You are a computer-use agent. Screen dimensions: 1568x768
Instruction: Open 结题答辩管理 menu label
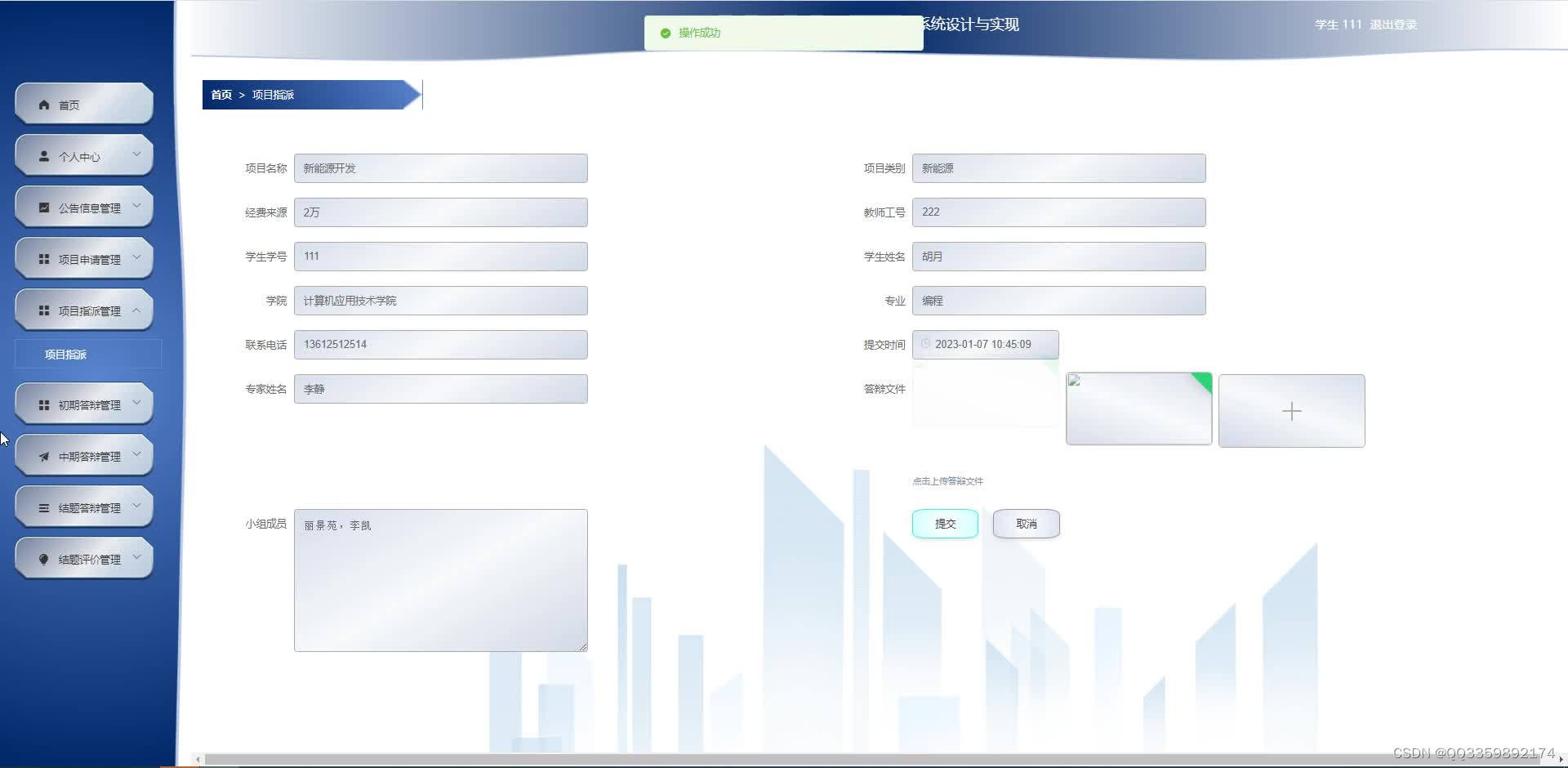89,508
